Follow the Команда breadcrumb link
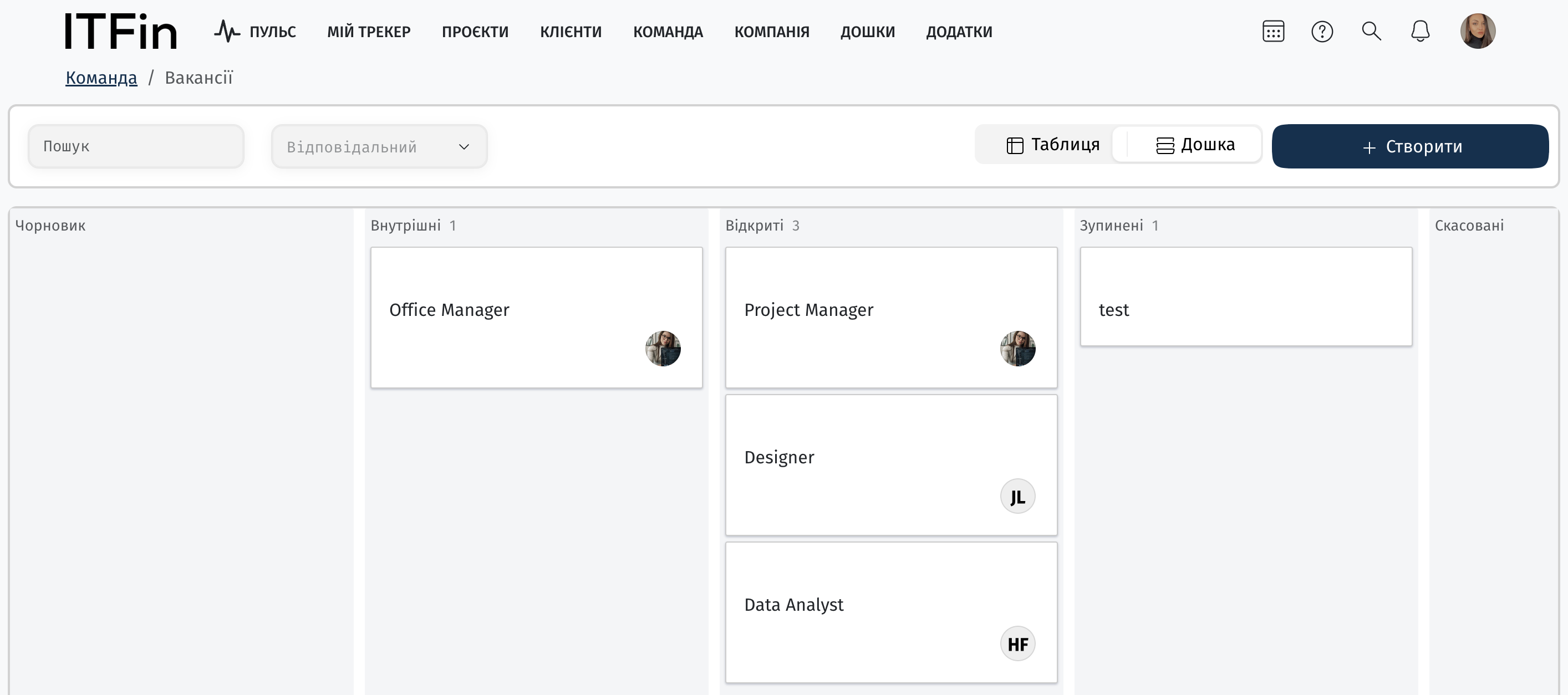The width and height of the screenshot is (1568, 695). (101, 78)
